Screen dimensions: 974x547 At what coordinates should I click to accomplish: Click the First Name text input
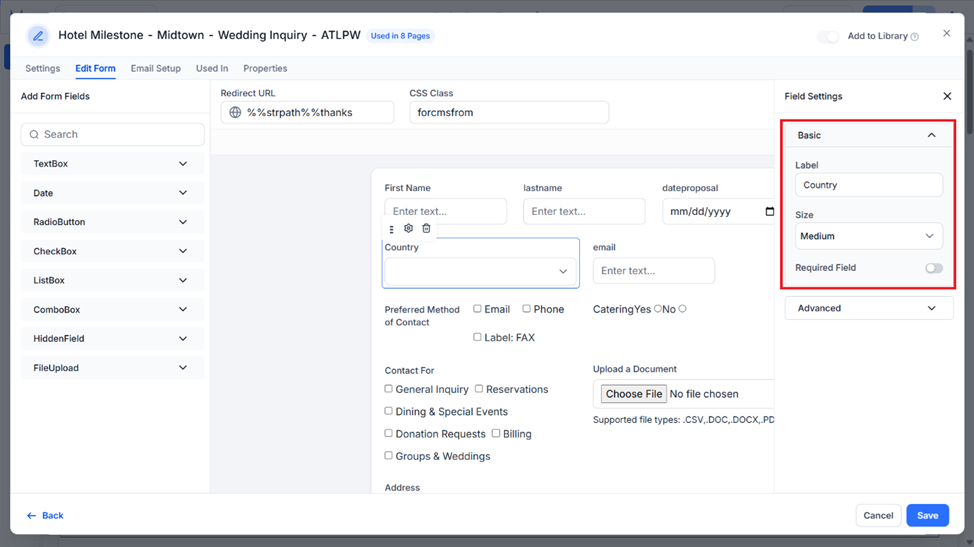point(445,211)
